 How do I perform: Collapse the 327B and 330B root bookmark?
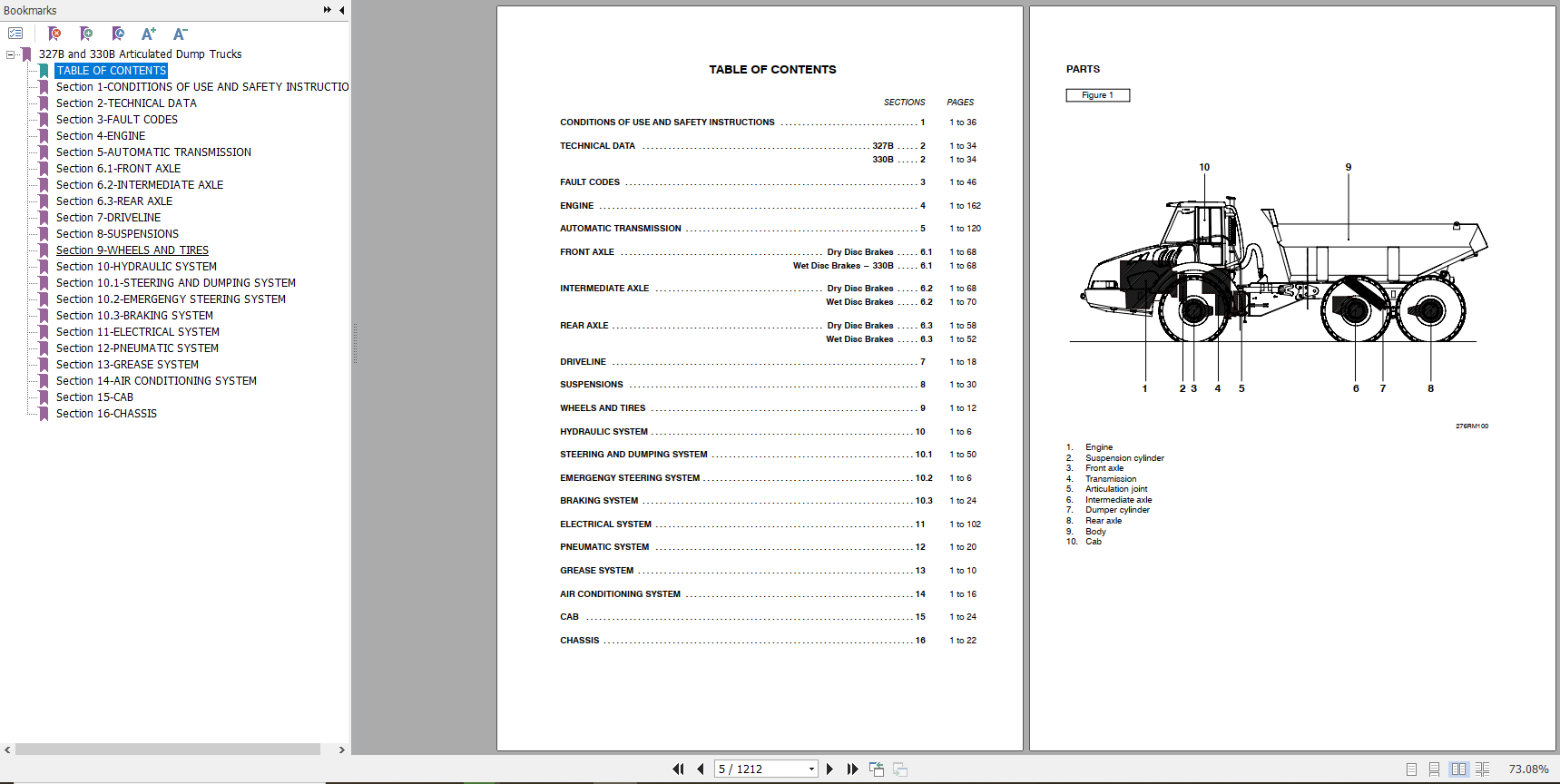point(10,54)
